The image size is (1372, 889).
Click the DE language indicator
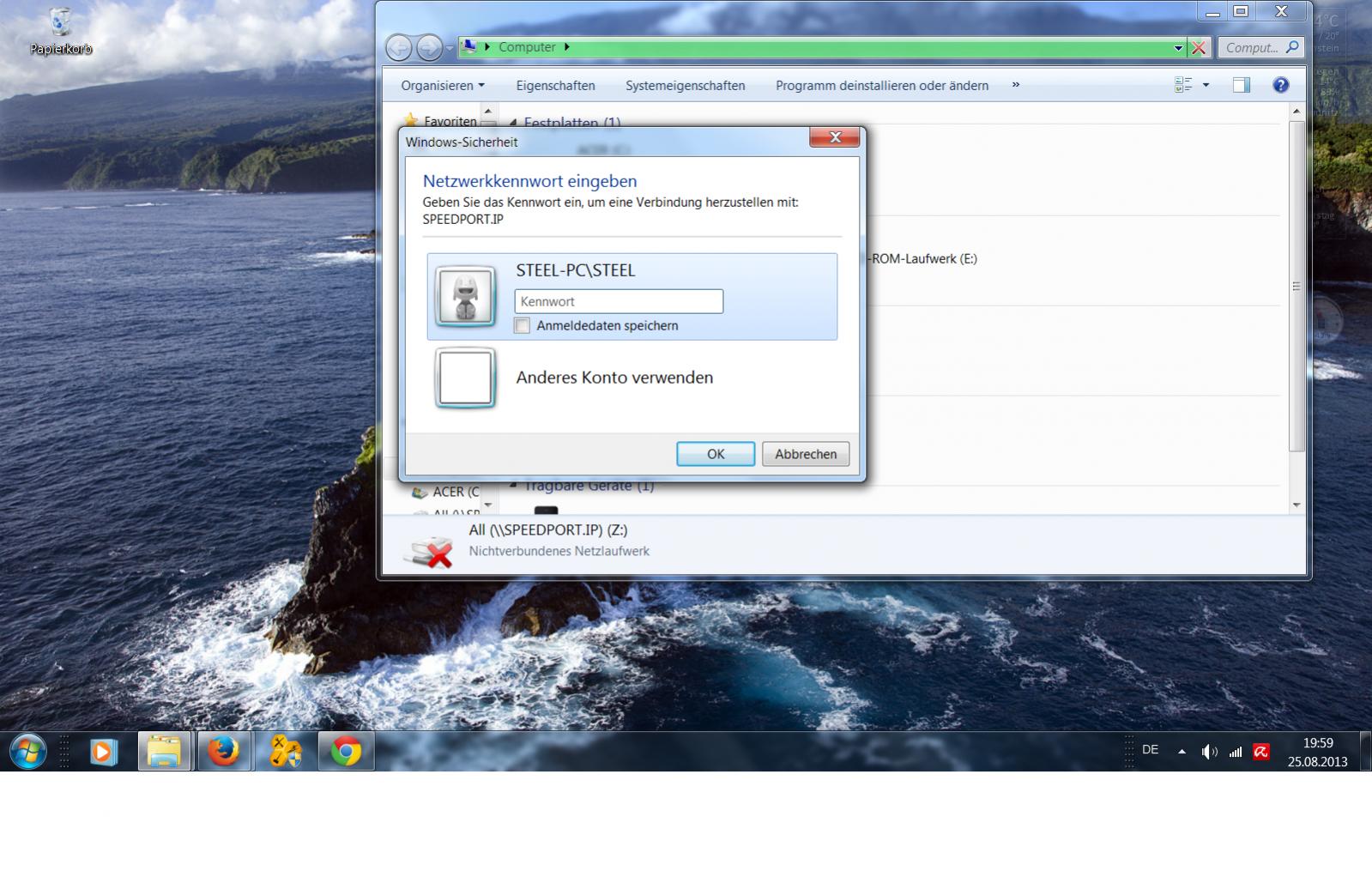tap(1151, 750)
